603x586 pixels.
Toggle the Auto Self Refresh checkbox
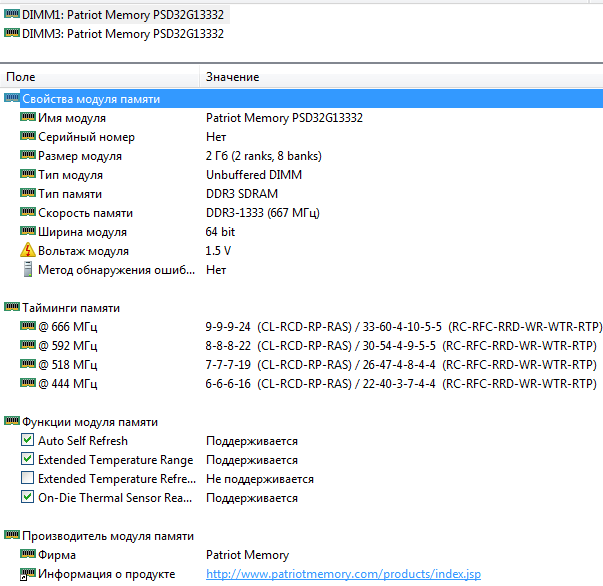[x=27, y=440]
